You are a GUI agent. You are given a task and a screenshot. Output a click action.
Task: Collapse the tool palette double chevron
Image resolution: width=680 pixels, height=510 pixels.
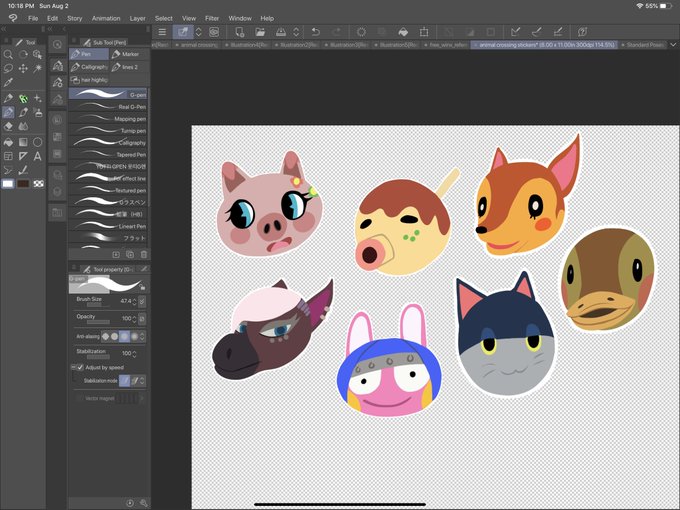point(3,29)
